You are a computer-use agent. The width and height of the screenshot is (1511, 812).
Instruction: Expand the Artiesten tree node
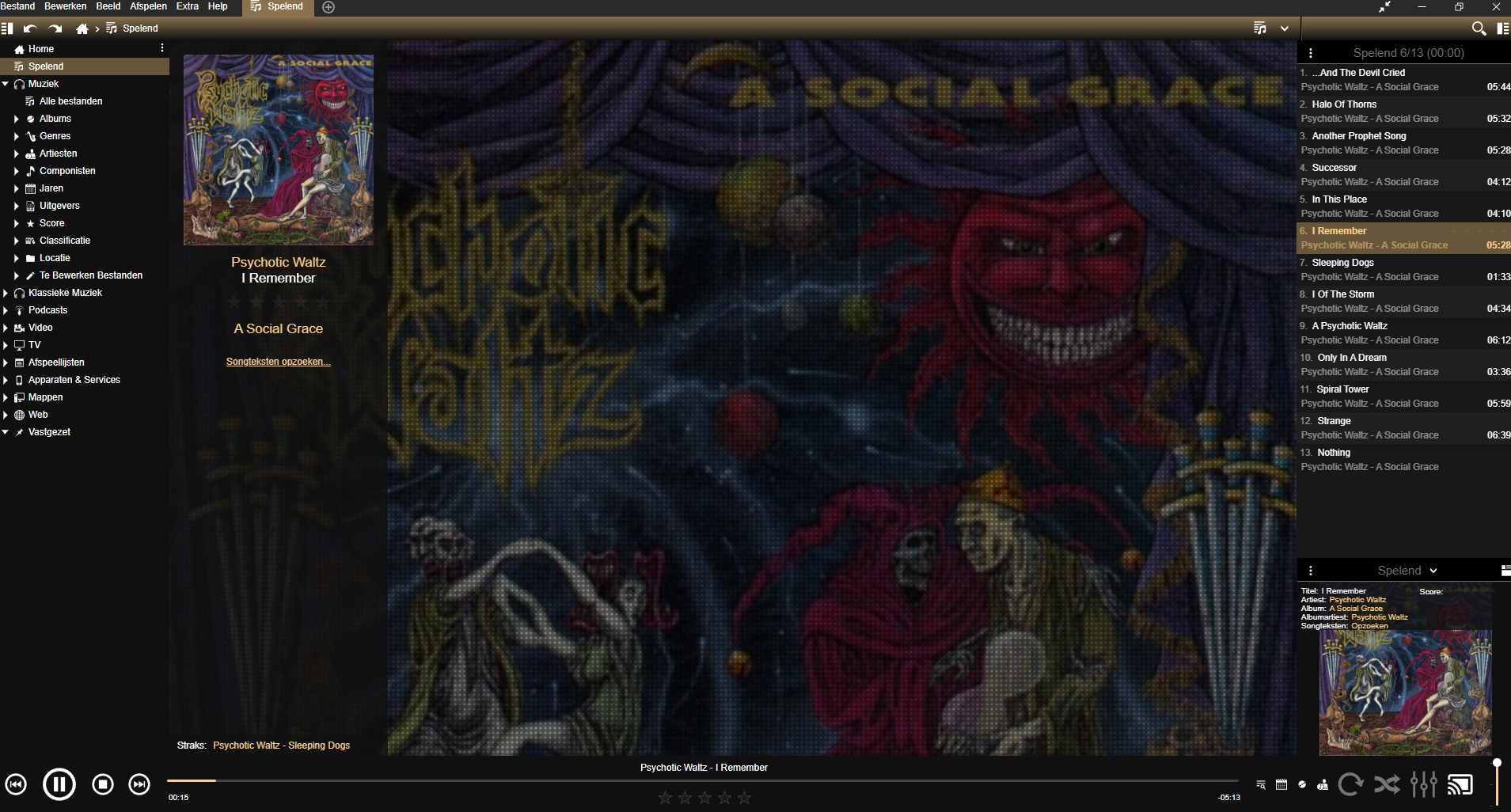pyautogui.click(x=16, y=154)
